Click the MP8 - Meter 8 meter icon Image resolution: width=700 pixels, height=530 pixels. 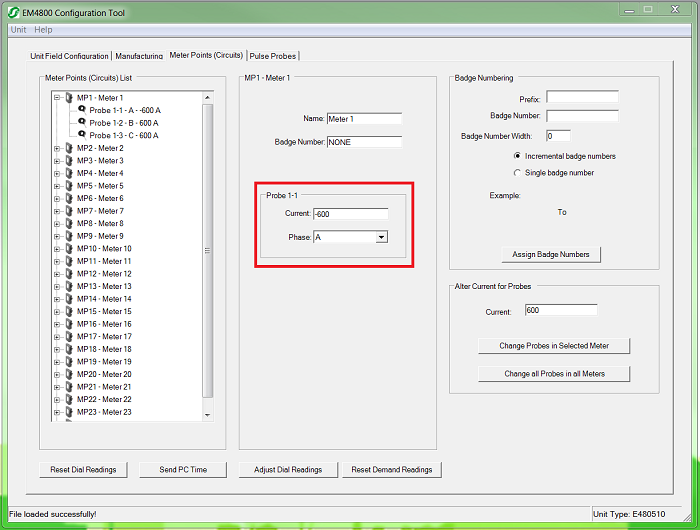pyautogui.click(x=69, y=223)
